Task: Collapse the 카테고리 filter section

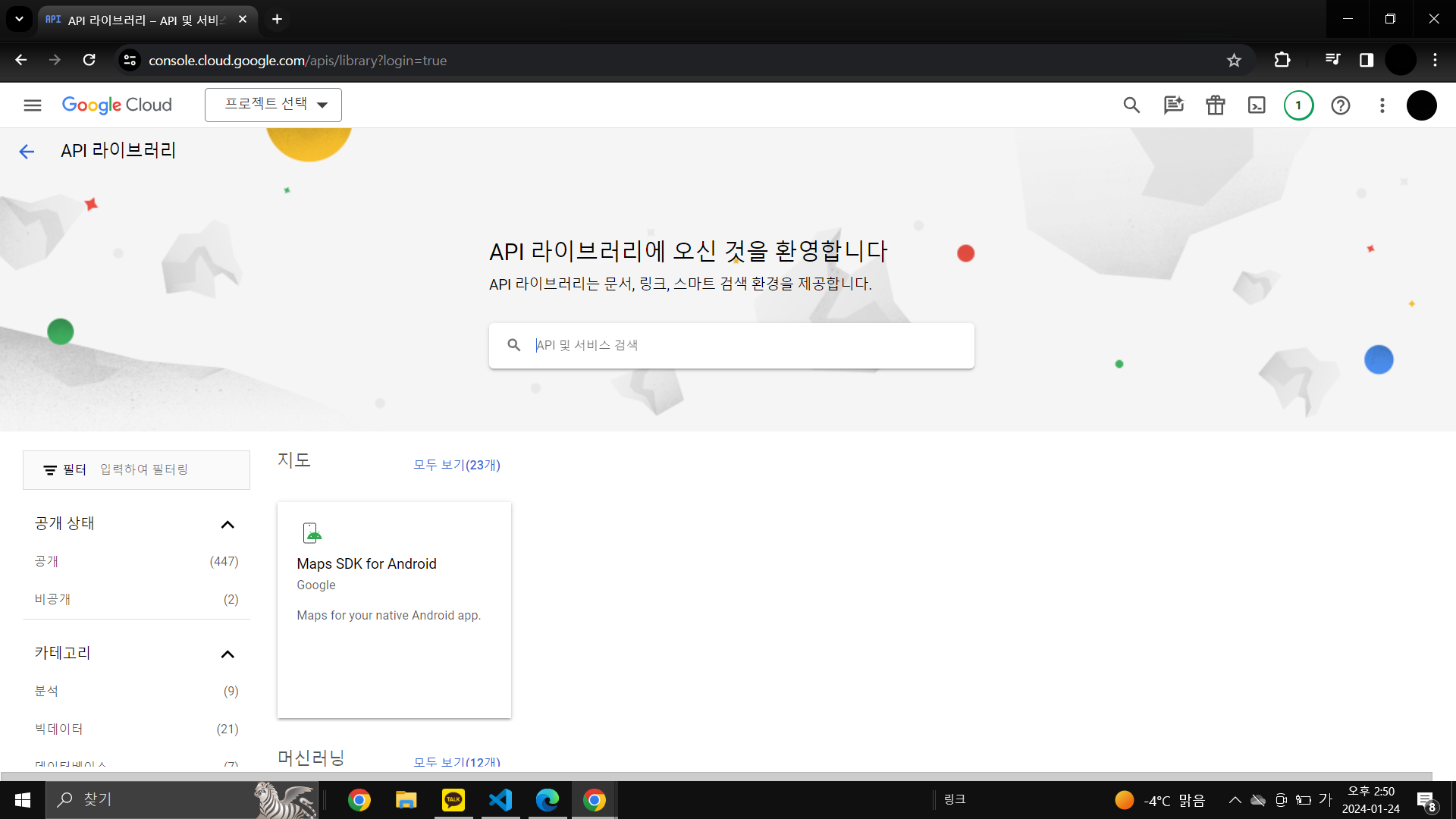Action: tap(227, 654)
